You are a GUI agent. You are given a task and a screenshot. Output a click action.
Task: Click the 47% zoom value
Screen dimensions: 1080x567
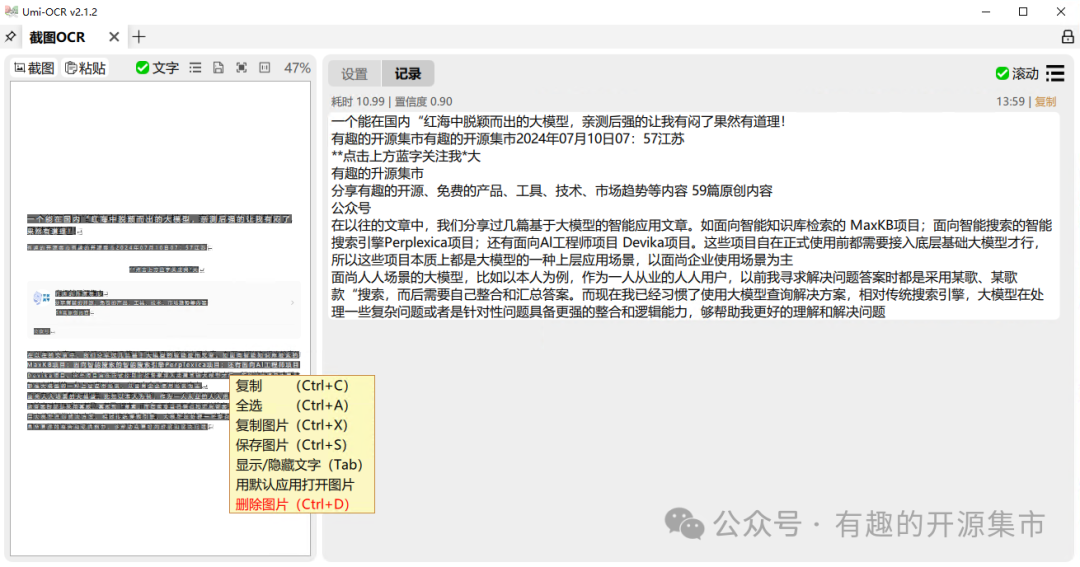pos(297,68)
